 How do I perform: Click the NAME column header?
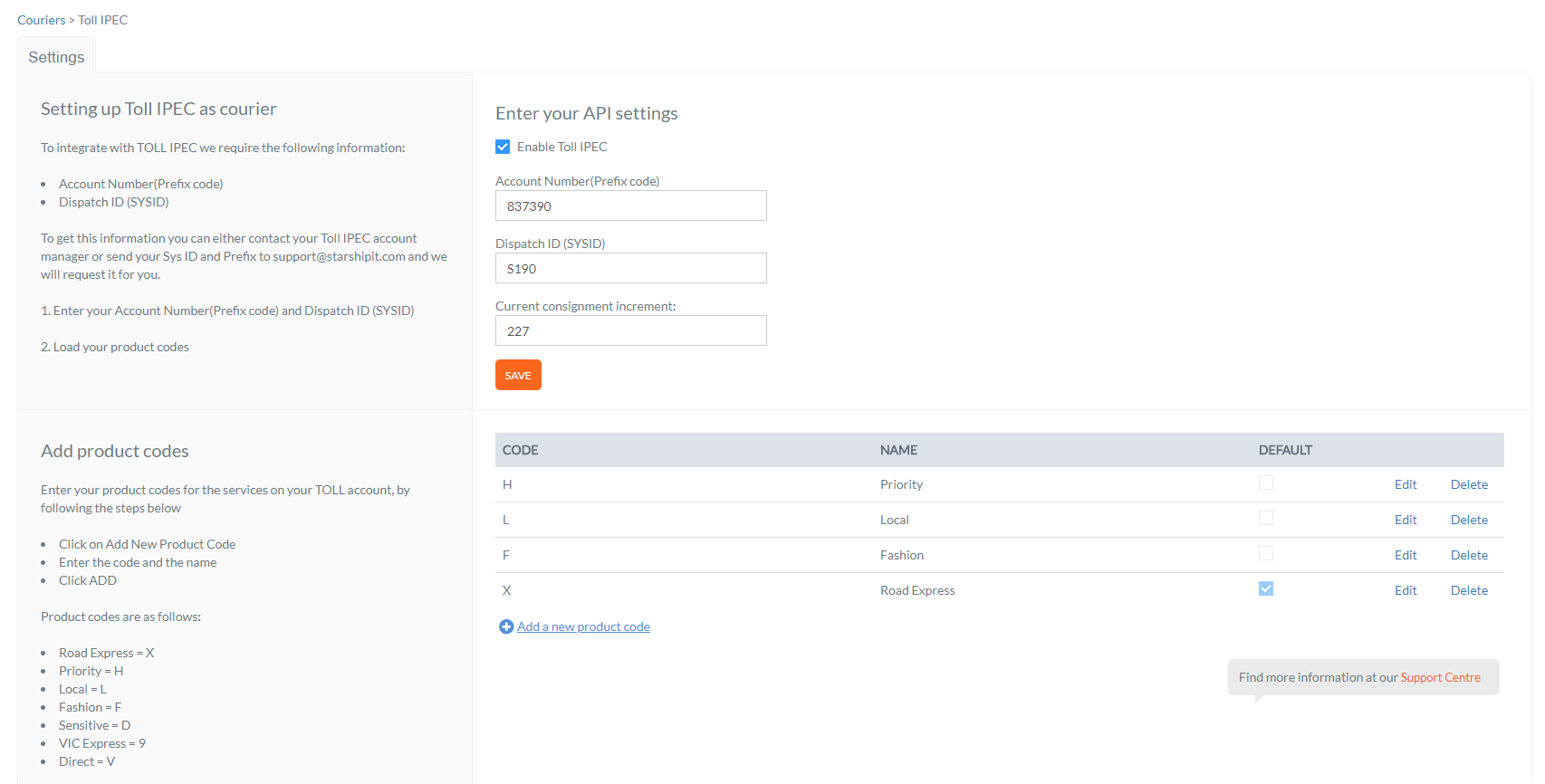[x=898, y=450]
